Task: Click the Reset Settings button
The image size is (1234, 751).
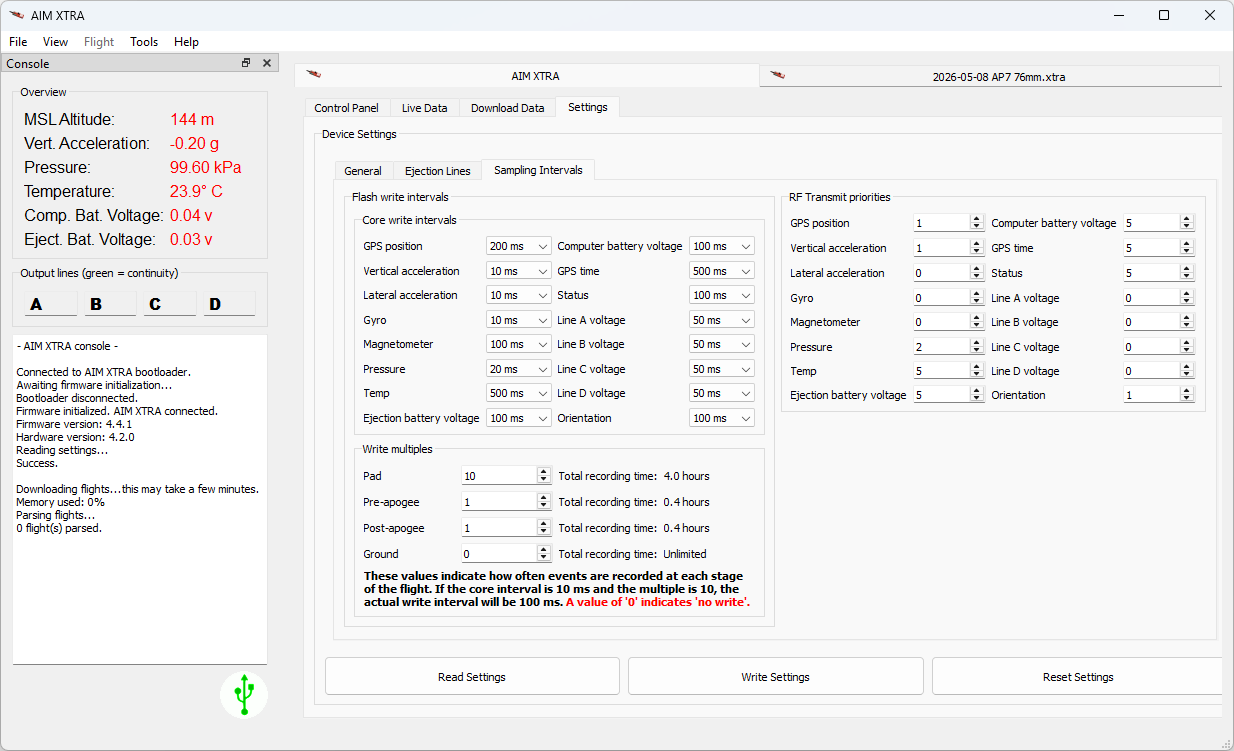Action: 1077,677
